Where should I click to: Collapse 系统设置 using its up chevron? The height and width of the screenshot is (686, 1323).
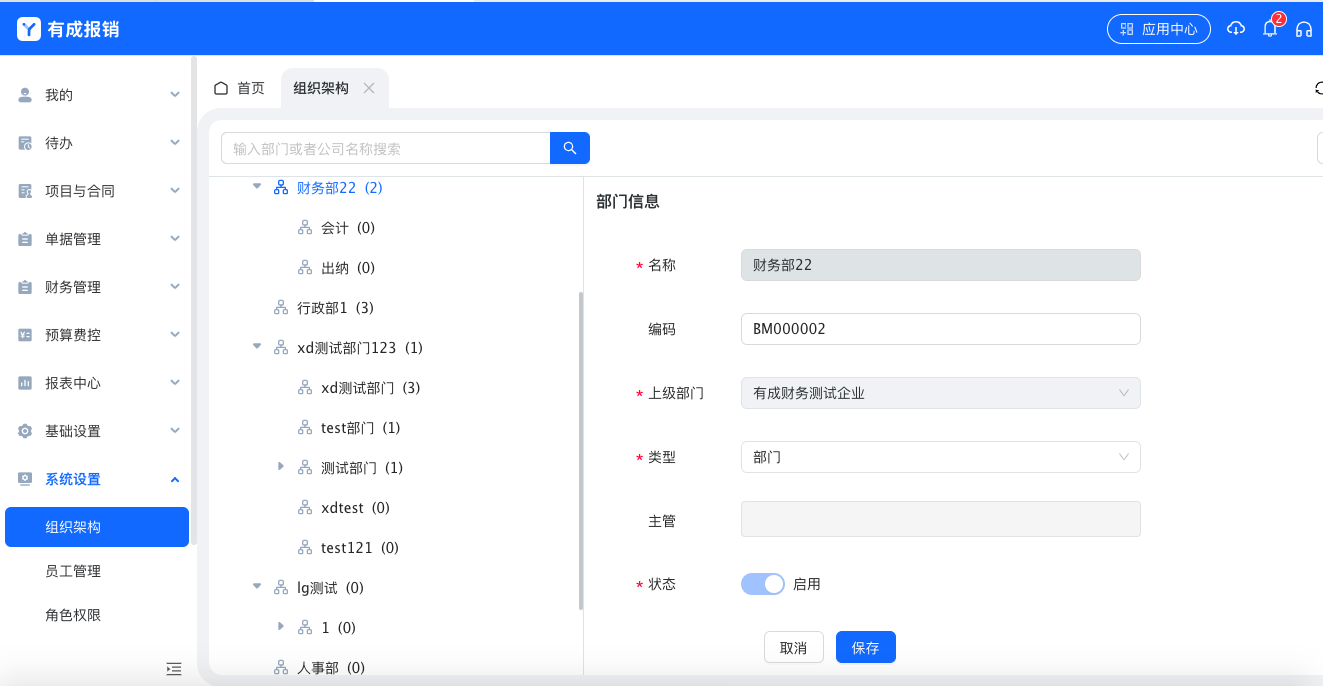(x=175, y=479)
